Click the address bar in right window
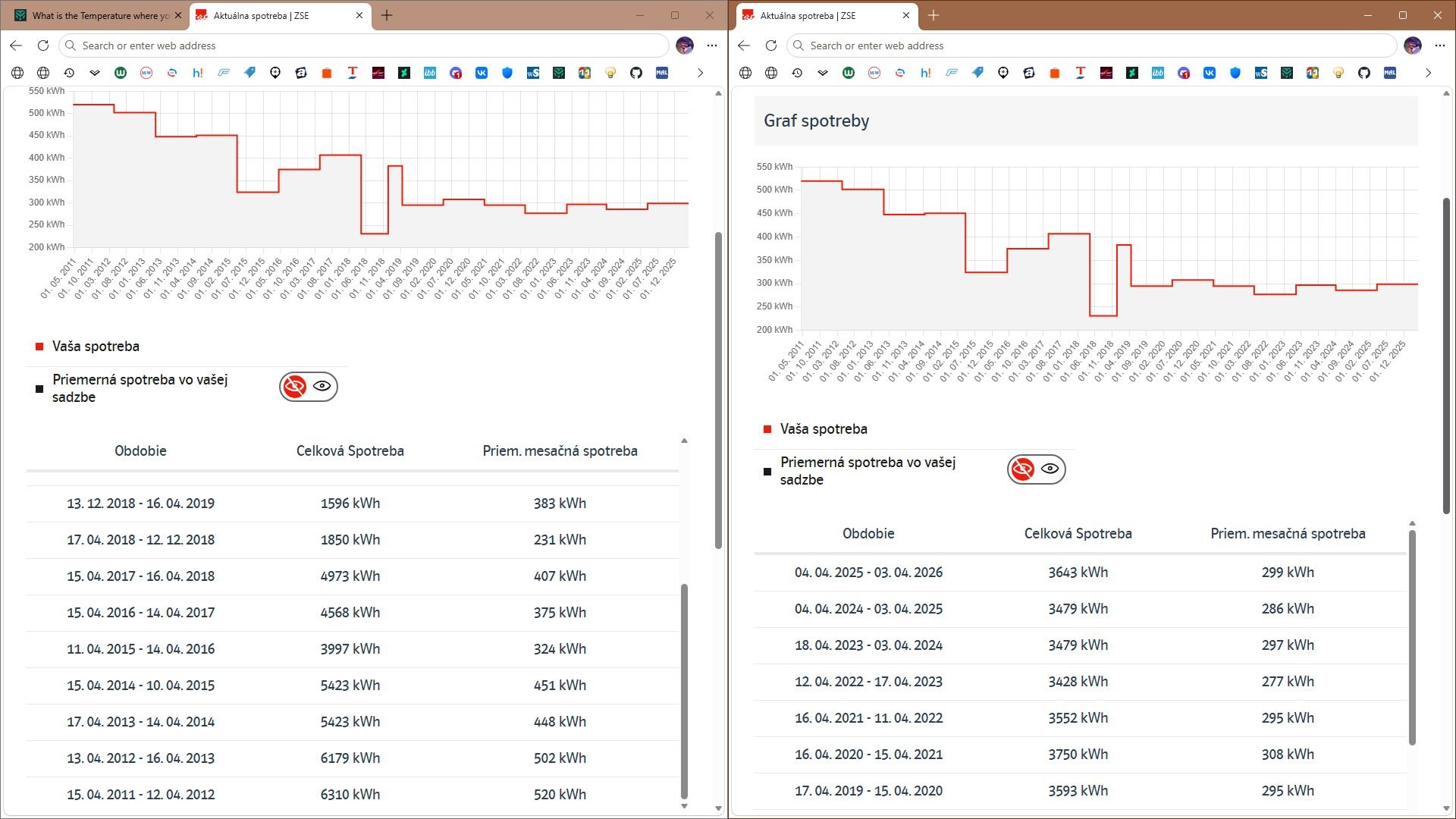The image size is (1456, 819). click(x=1092, y=45)
